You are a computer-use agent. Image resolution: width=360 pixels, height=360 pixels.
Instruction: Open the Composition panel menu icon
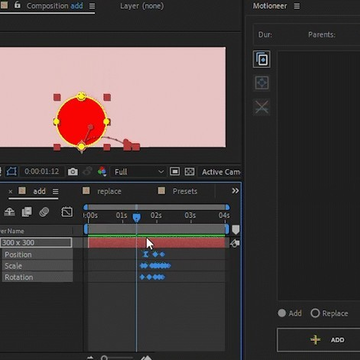tap(92, 6)
